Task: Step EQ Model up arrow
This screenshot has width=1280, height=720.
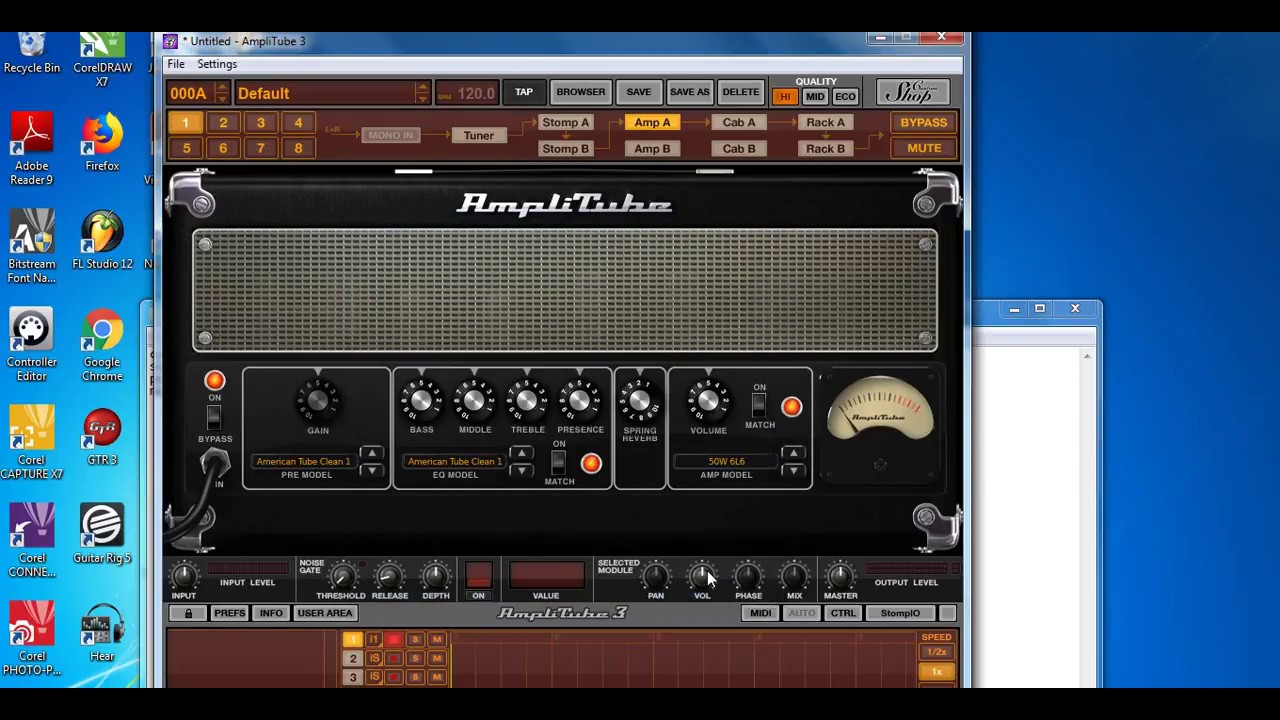Action: 521,454
